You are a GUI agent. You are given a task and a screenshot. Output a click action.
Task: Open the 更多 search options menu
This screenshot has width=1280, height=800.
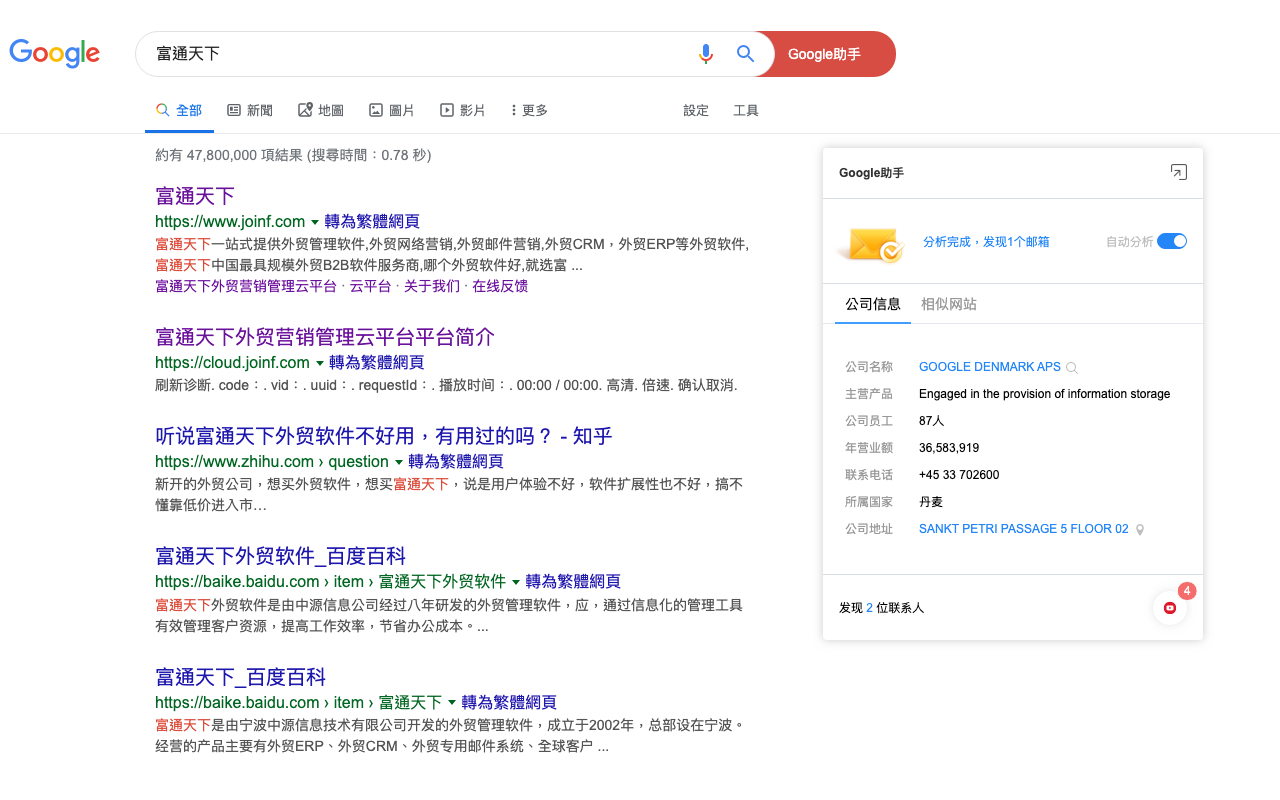pyautogui.click(x=529, y=110)
